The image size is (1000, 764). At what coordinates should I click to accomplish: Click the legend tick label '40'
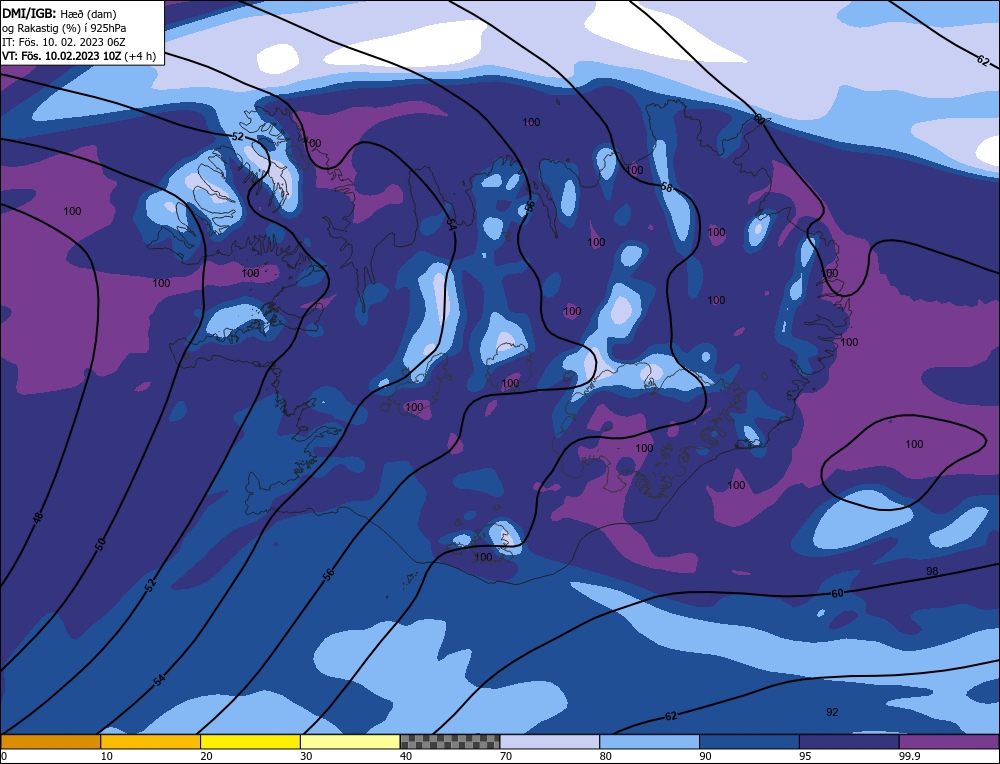pyautogui.click(x=406, y=756)
